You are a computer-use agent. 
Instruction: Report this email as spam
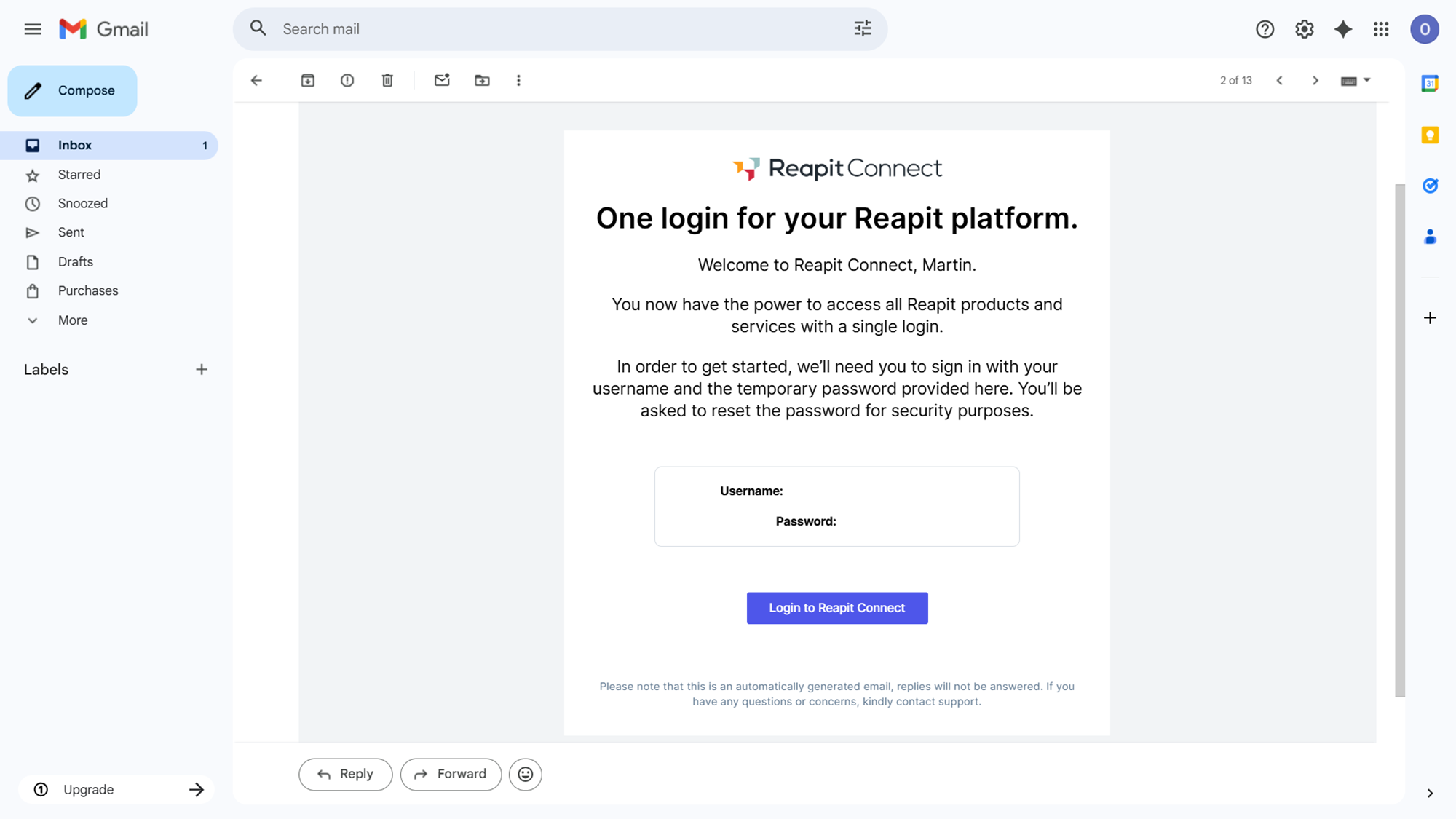[x=347, y=80]
